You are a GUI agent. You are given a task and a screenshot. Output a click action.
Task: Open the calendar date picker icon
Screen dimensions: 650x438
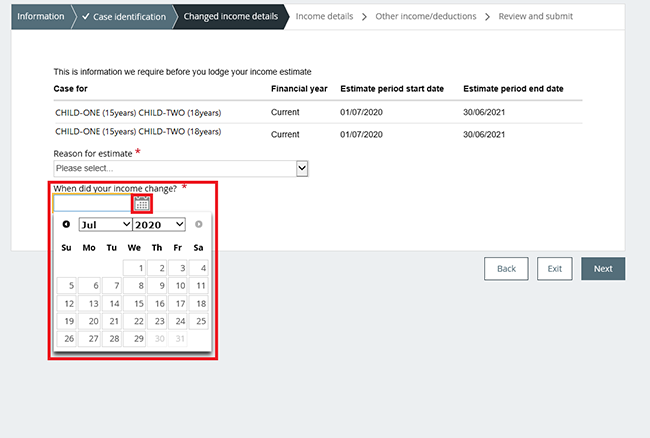[x=142, y=204]
